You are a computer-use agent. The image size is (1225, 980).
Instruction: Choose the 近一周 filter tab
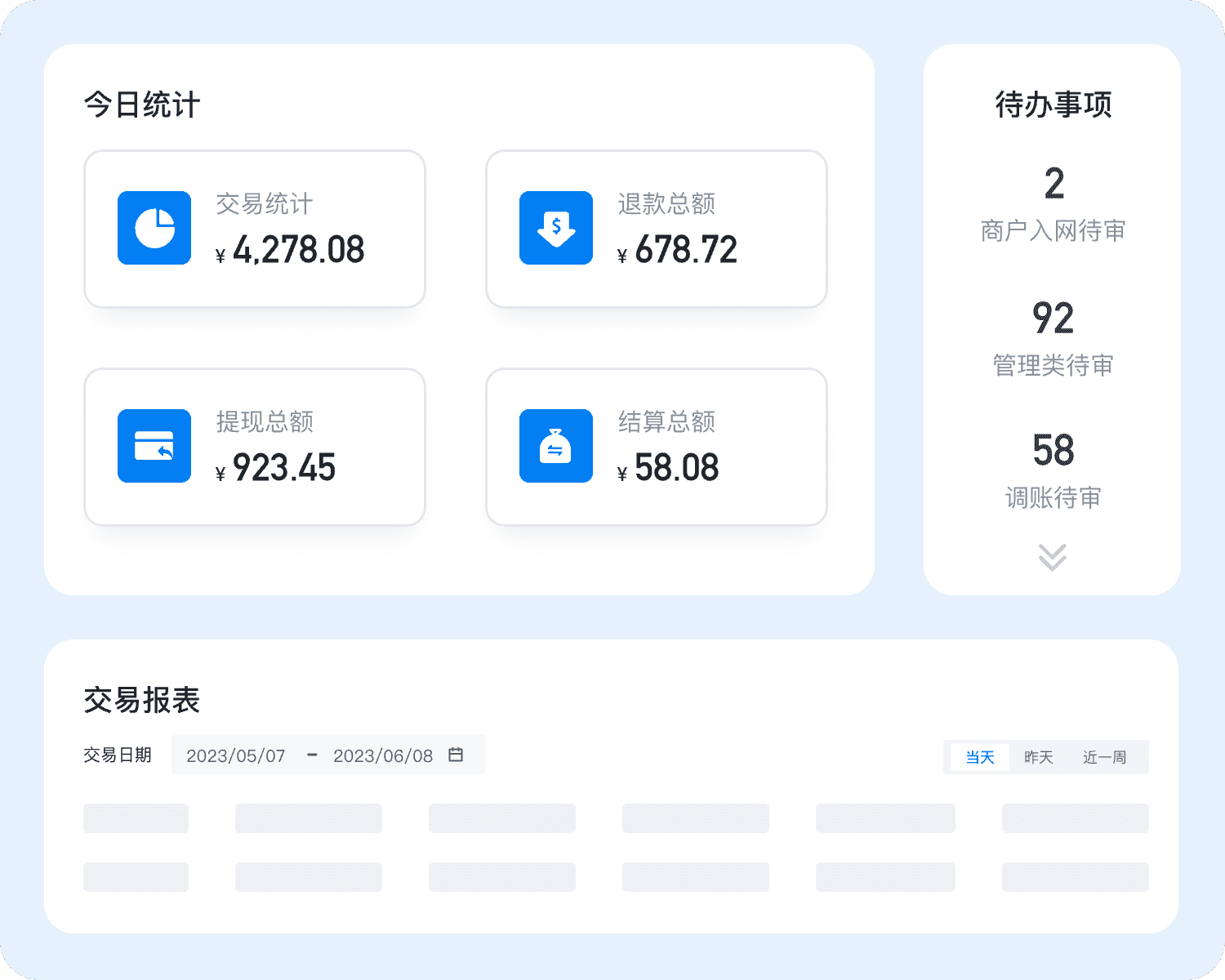click(1104, 757)
